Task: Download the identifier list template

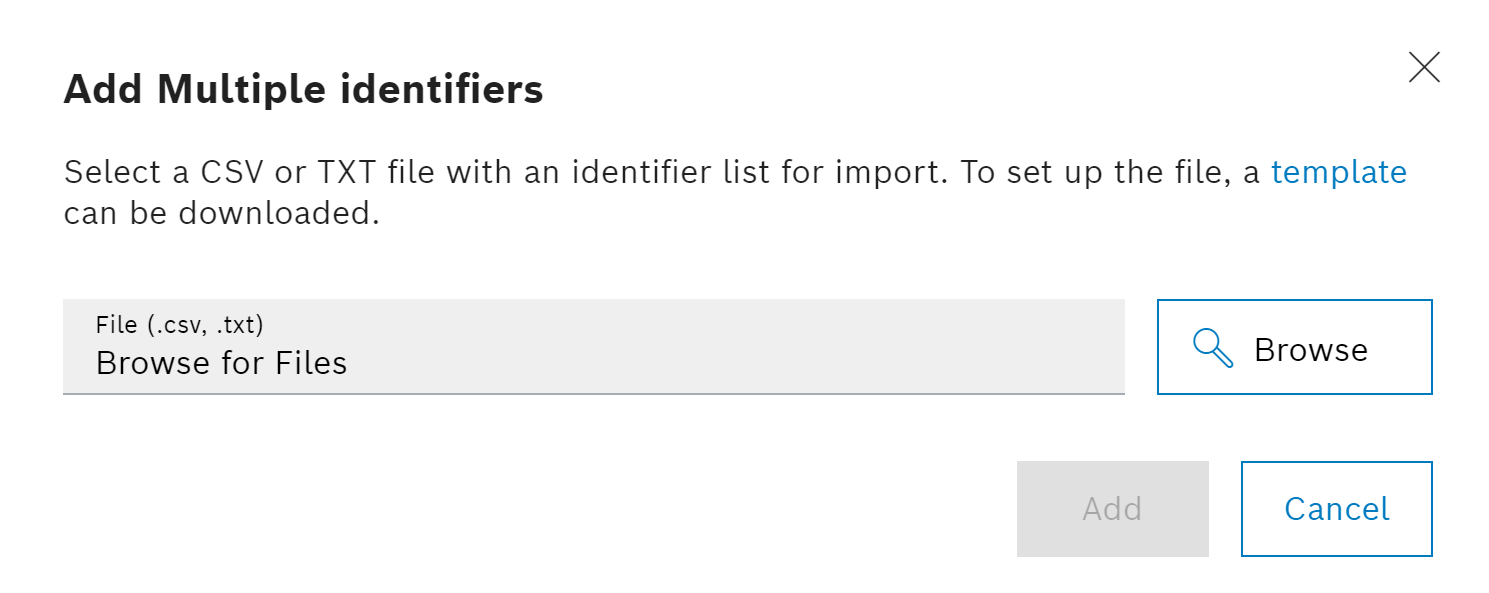Action: point(1338,173)
